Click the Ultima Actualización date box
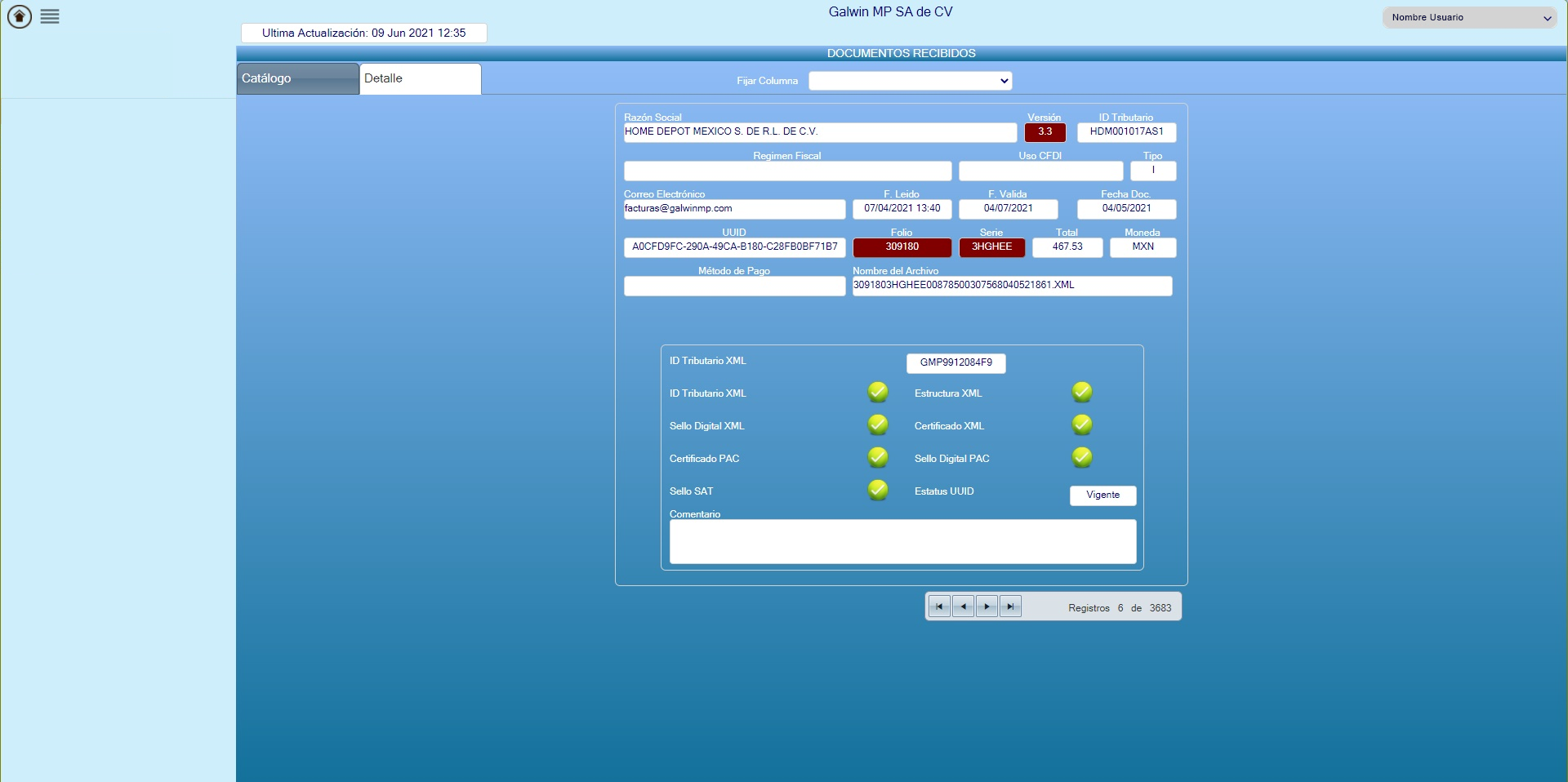1568x782 pixels. coord(363,33)
